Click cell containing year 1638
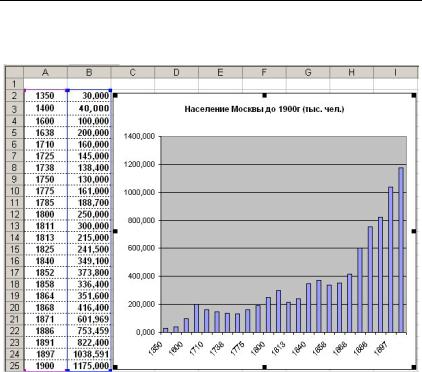422x372 pixels. [x=45, y=133]
